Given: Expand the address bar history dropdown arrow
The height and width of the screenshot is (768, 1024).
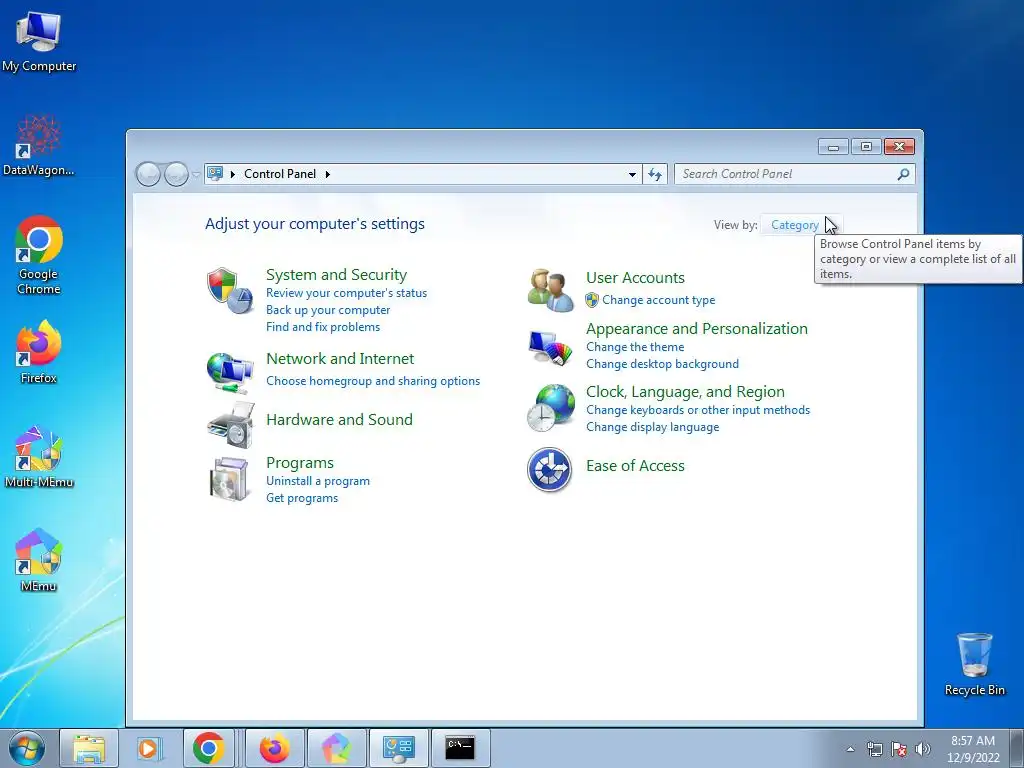Looking at the screenshot, I should point(632,174).
